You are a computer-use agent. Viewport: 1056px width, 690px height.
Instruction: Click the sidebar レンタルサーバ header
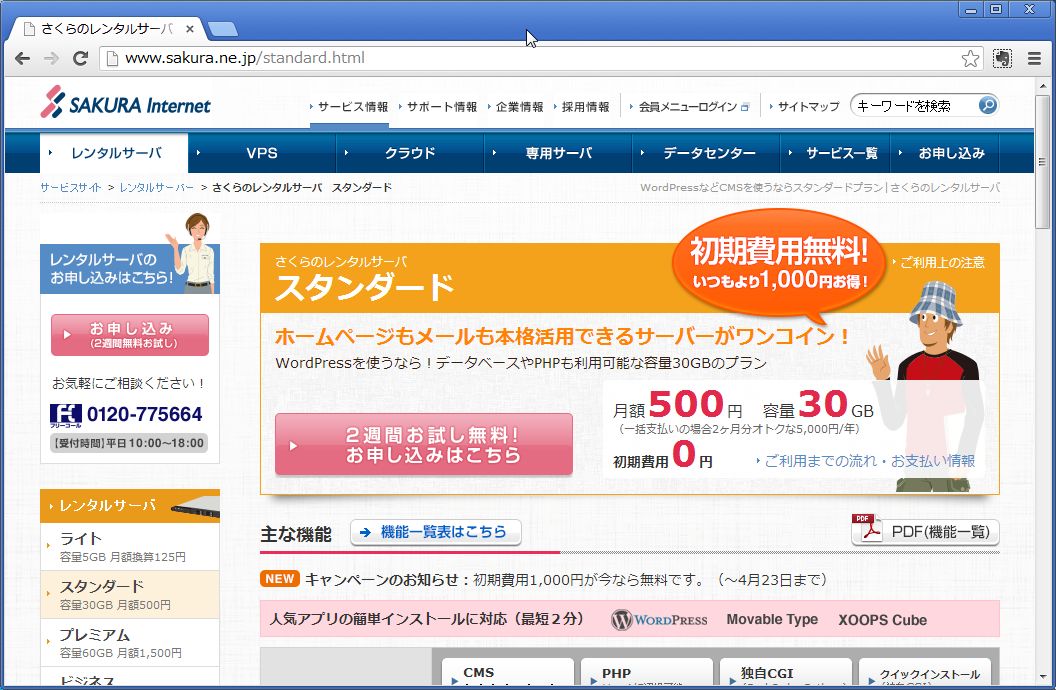click(x=130, y=506)
